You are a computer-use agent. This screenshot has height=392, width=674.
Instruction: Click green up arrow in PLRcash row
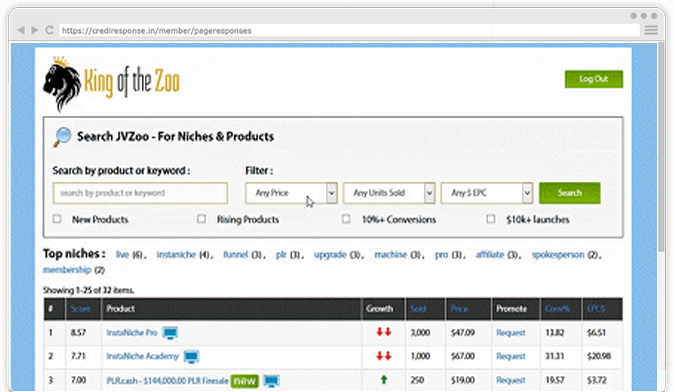(384, 380)
